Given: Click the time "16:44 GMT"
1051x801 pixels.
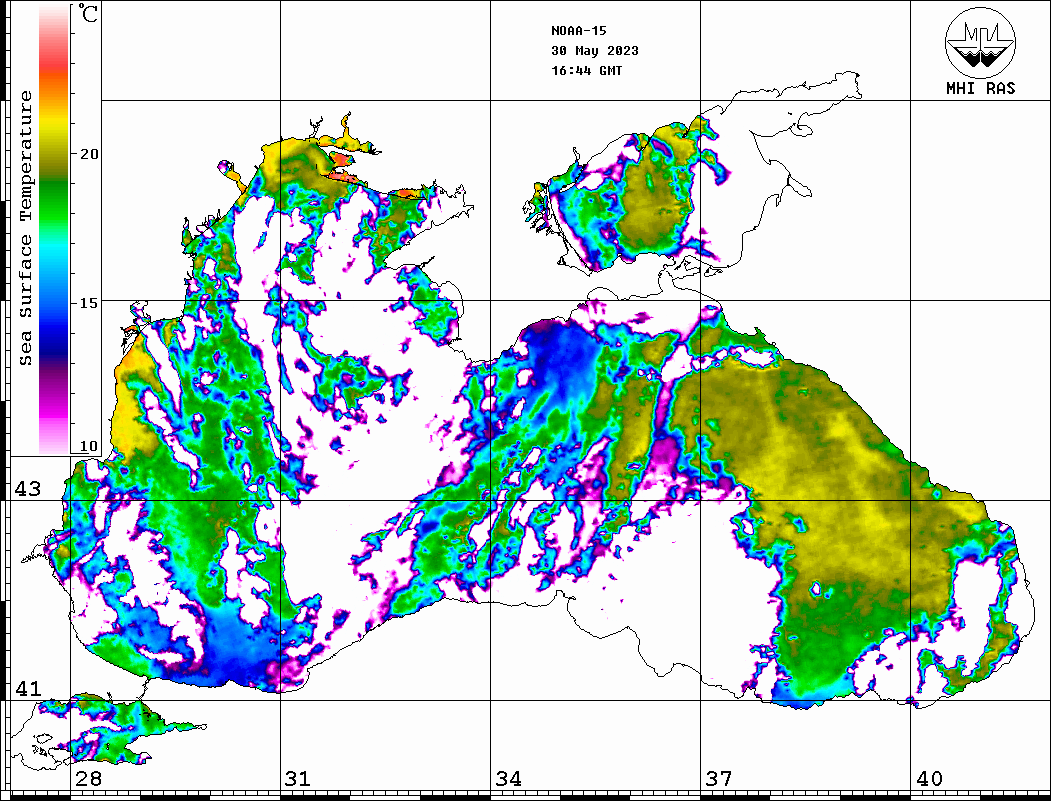Looking at the screenshot, I should point(586,71).
